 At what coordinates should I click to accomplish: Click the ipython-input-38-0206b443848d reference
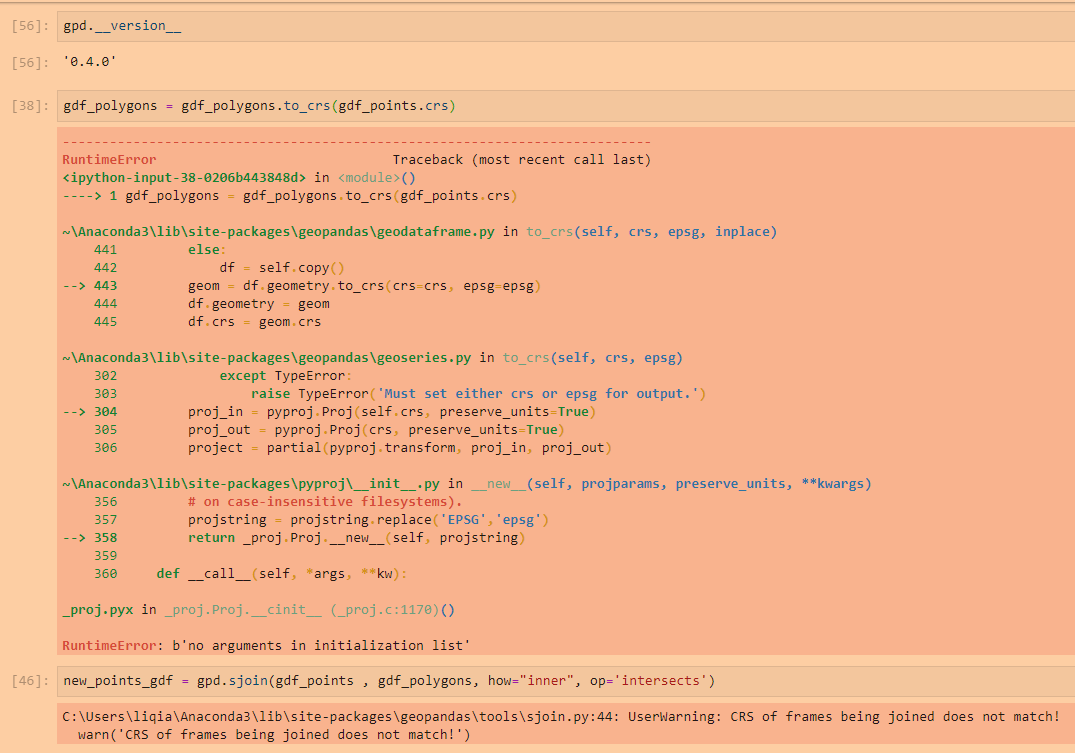tap(184, 178)
